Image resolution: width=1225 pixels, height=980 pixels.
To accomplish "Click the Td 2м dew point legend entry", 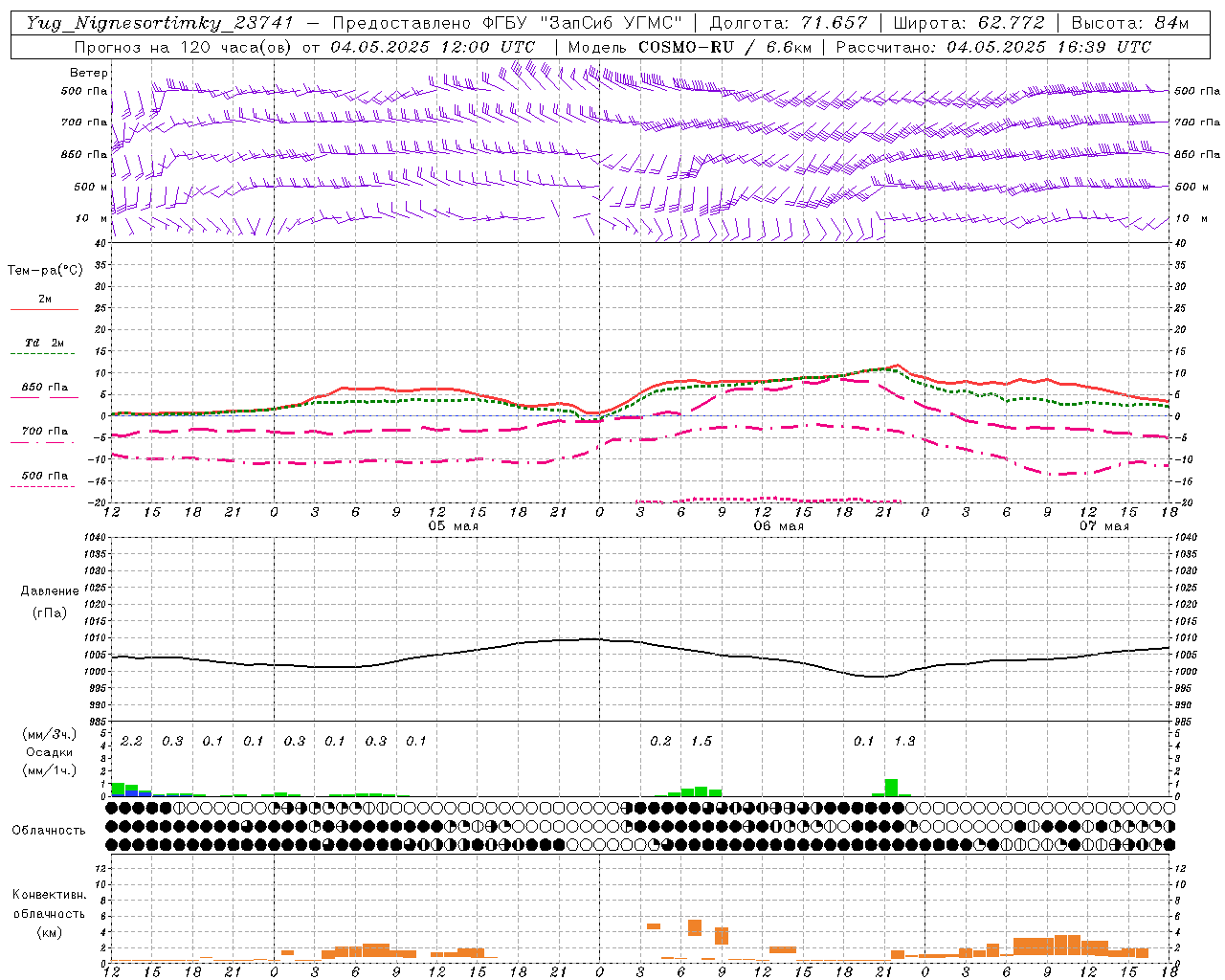I will 45,343.
